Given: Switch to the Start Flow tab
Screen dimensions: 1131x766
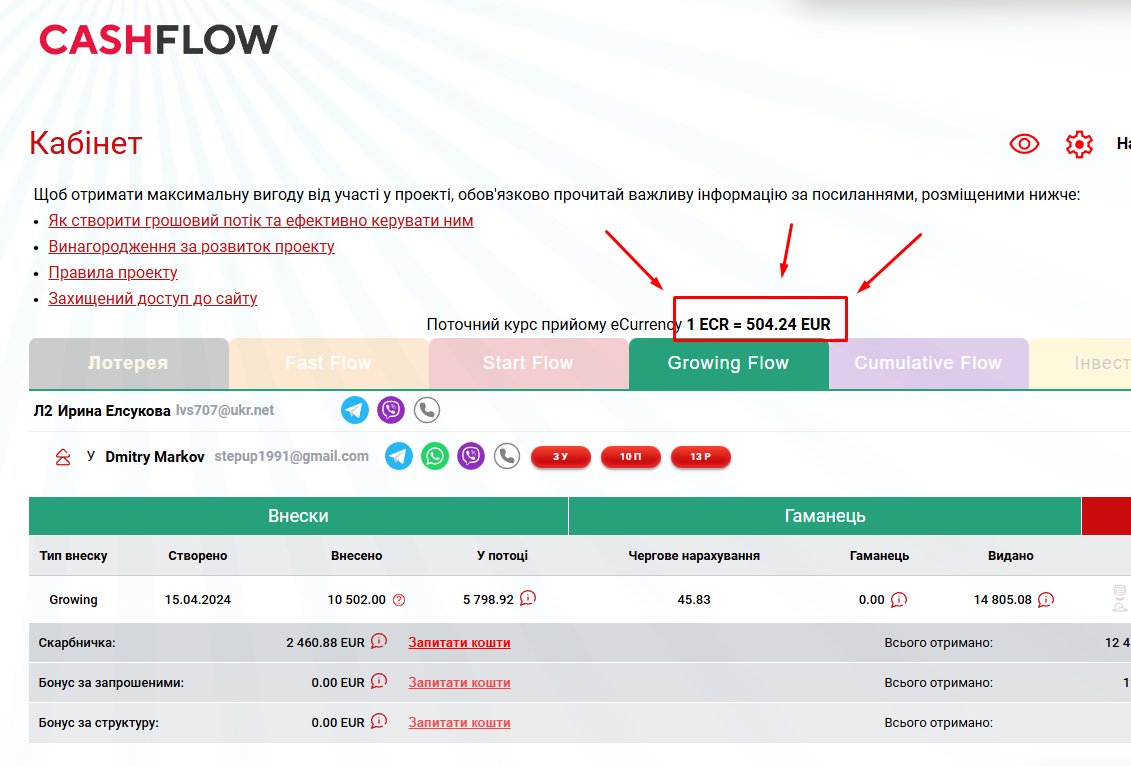Looking at the screenshot, I should click(528, 364).
